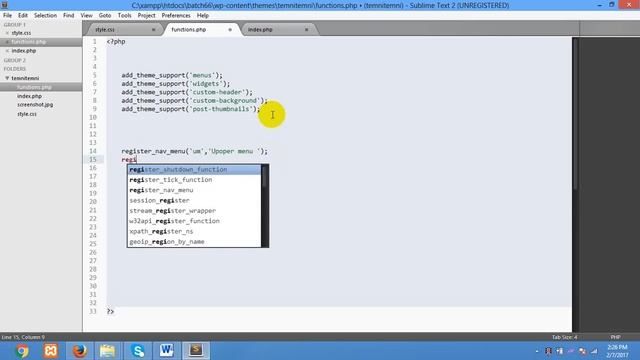Choose geoip_region_by_name suggestion

click(194, 242)
